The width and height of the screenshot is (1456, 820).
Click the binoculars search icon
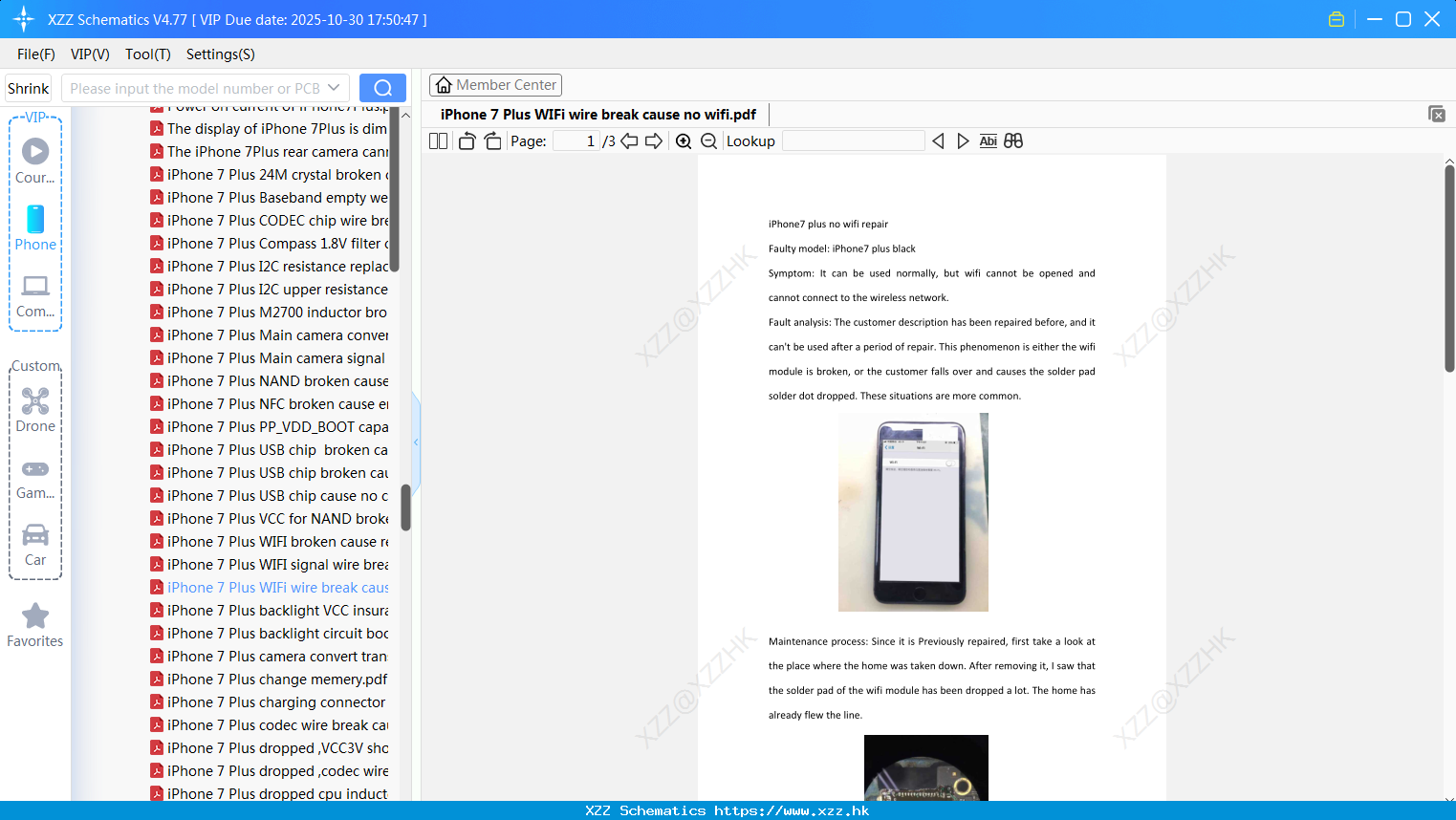1013,141
